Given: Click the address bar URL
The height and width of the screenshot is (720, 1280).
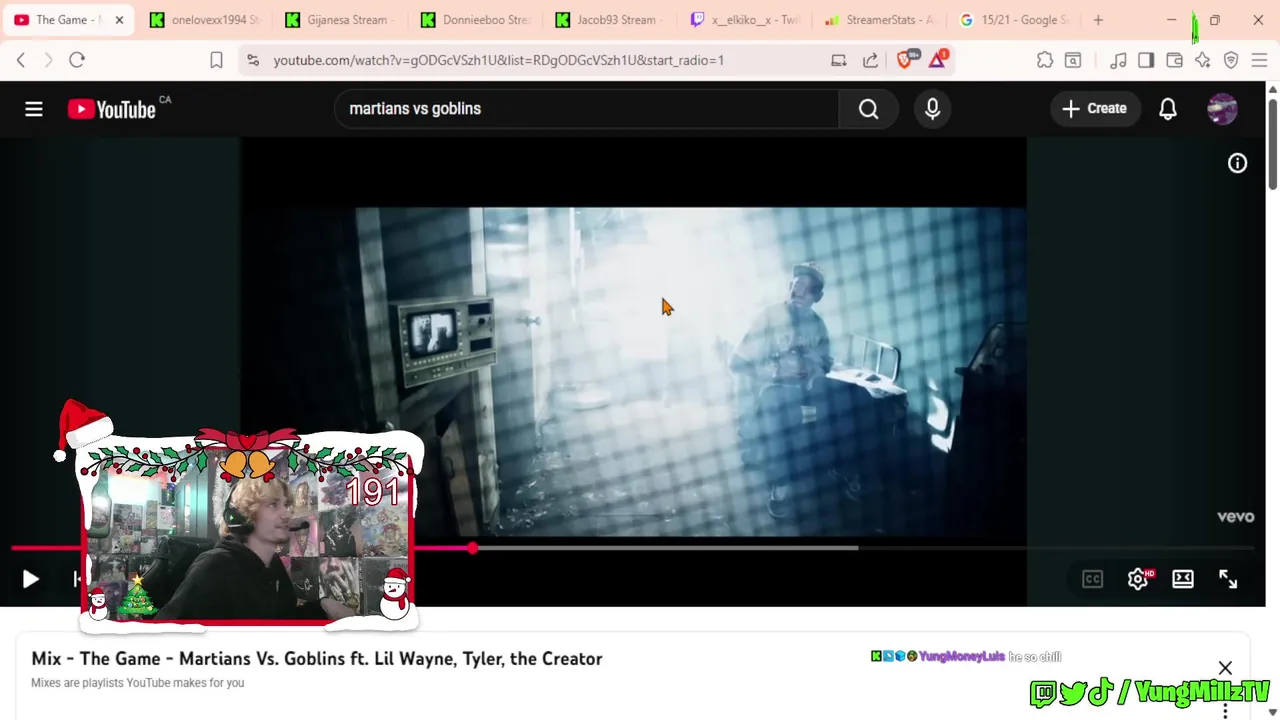Looking at the screenshot, I should 499,60.
